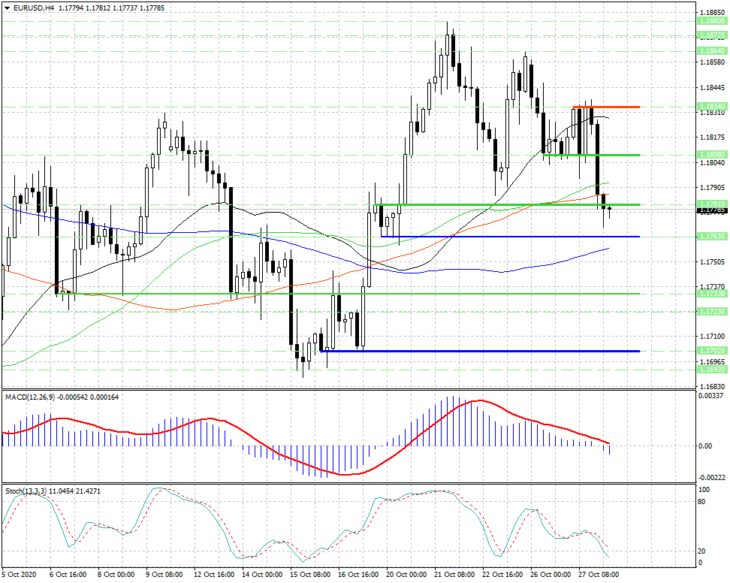
Task: Click the 5 Oct 2020 date label
Action: pos(19,575)
